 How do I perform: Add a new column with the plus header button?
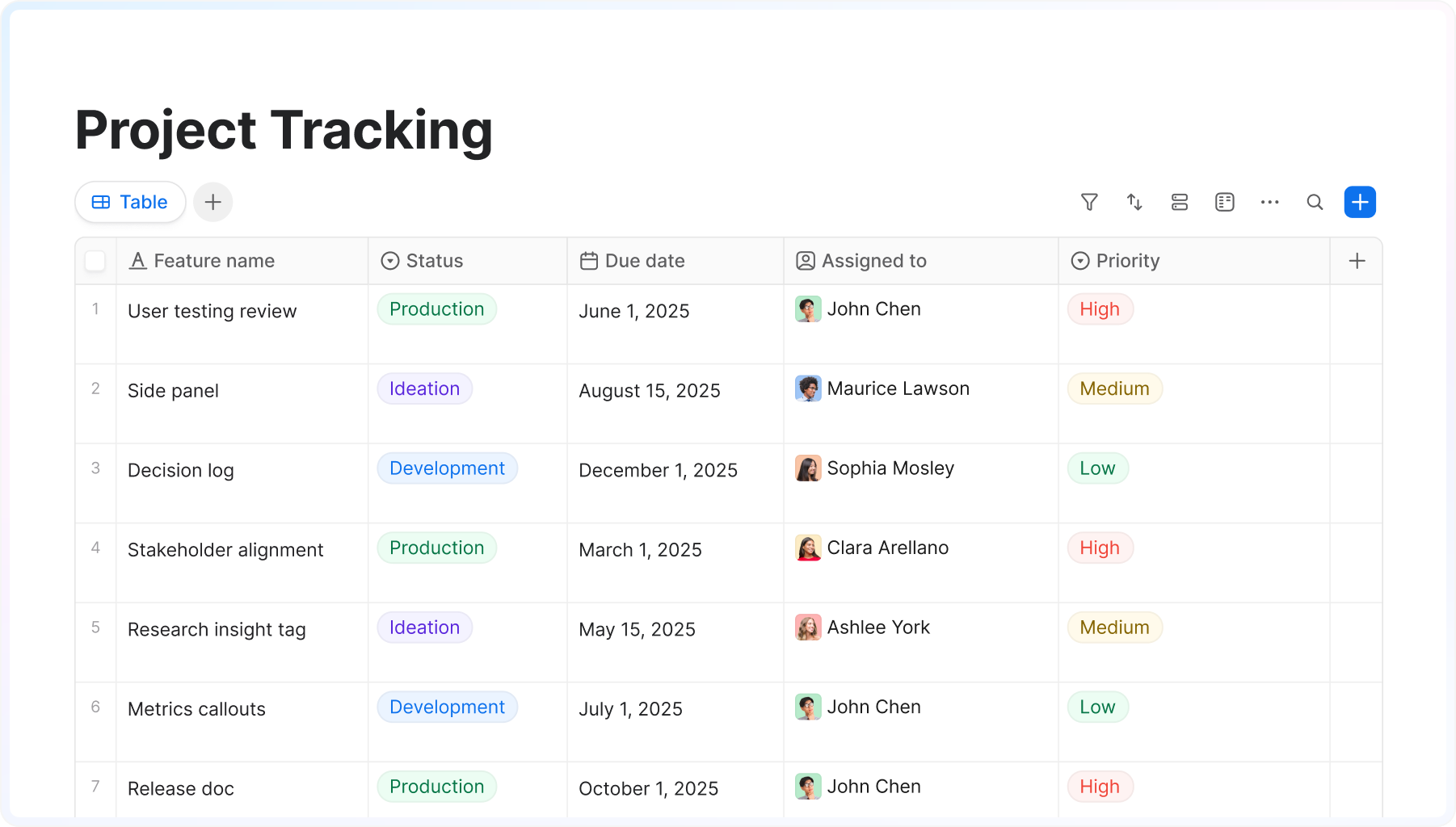1357,260
